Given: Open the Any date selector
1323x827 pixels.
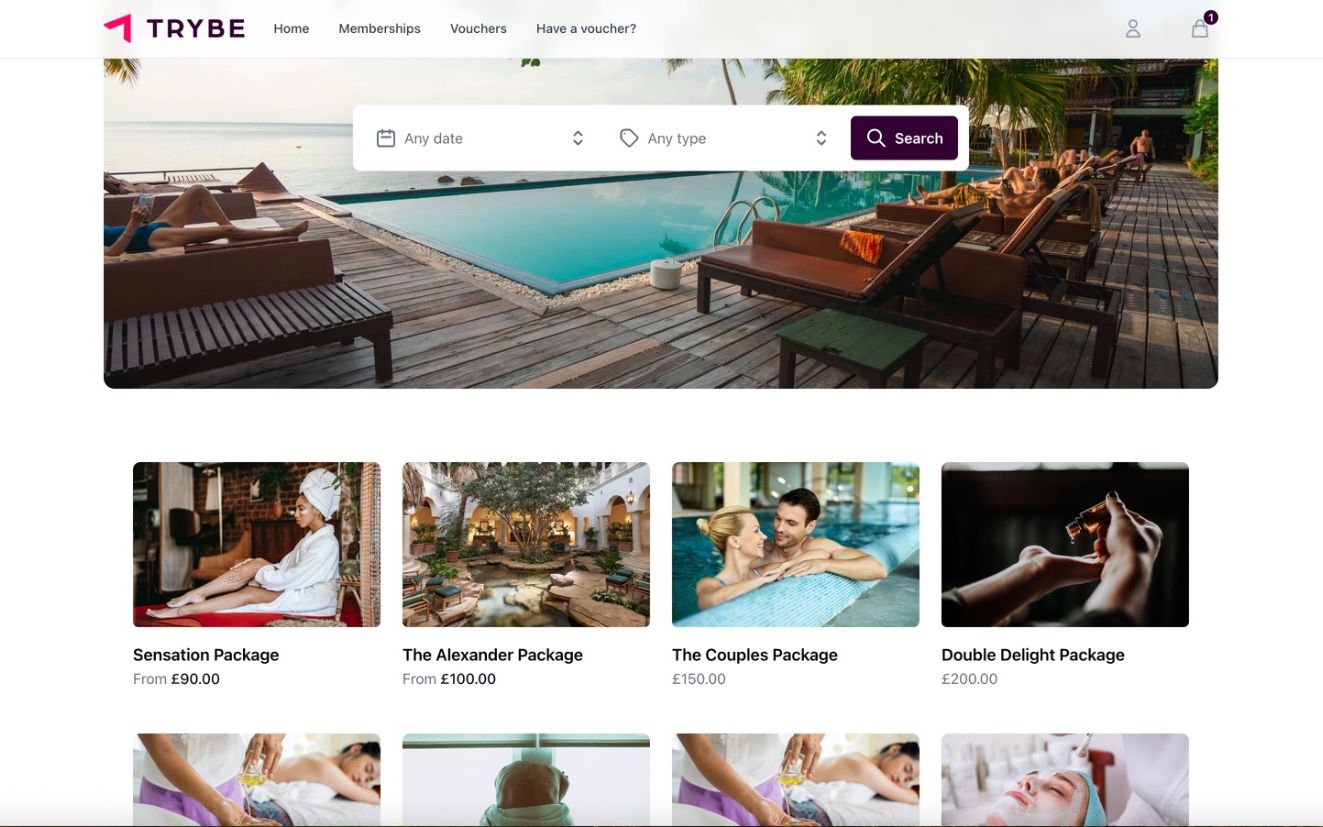Looking at the screenshot, I should click(x=480, y=138).
